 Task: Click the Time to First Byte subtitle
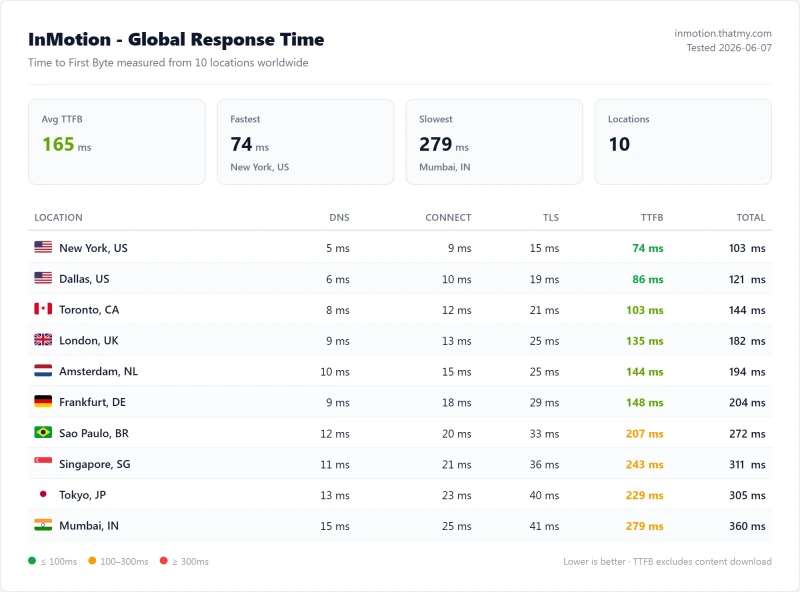pos(168,63)
